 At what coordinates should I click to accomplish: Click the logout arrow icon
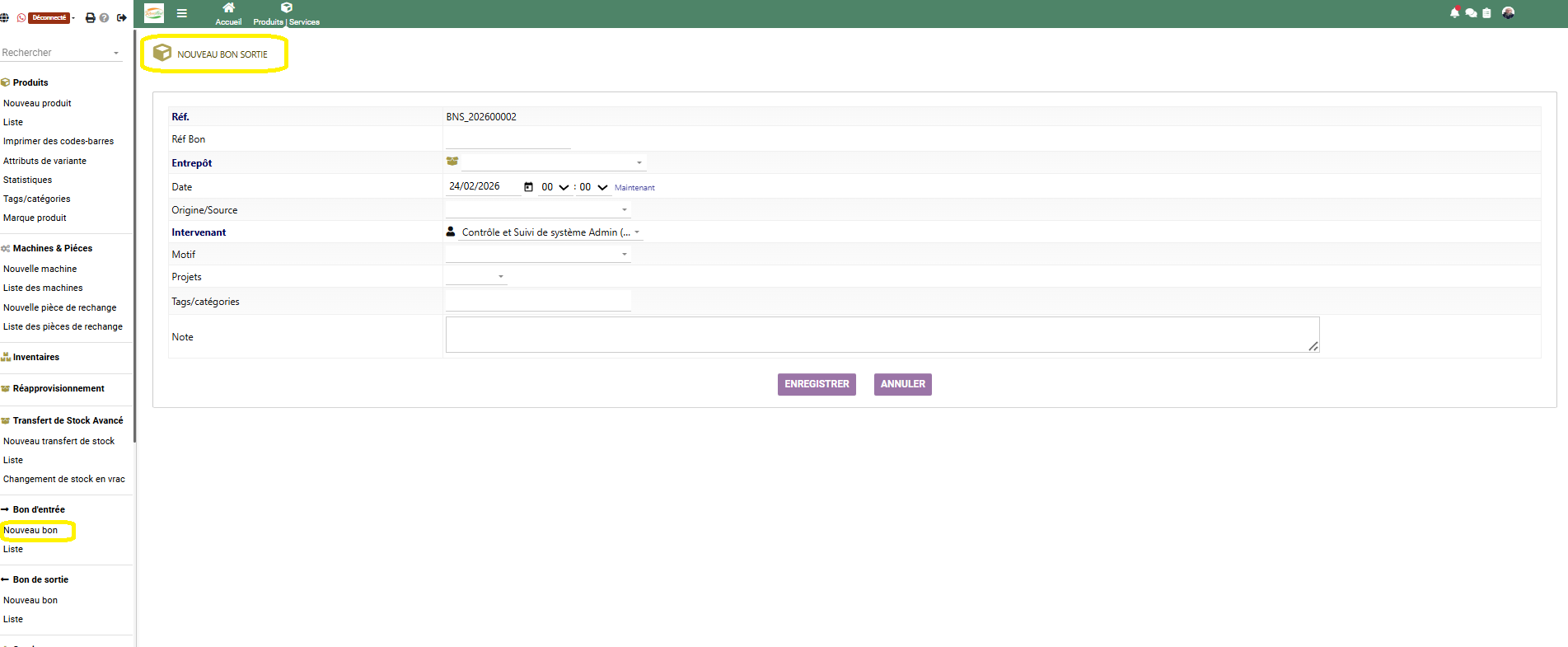pyautogui.click(x=122, y=17)
